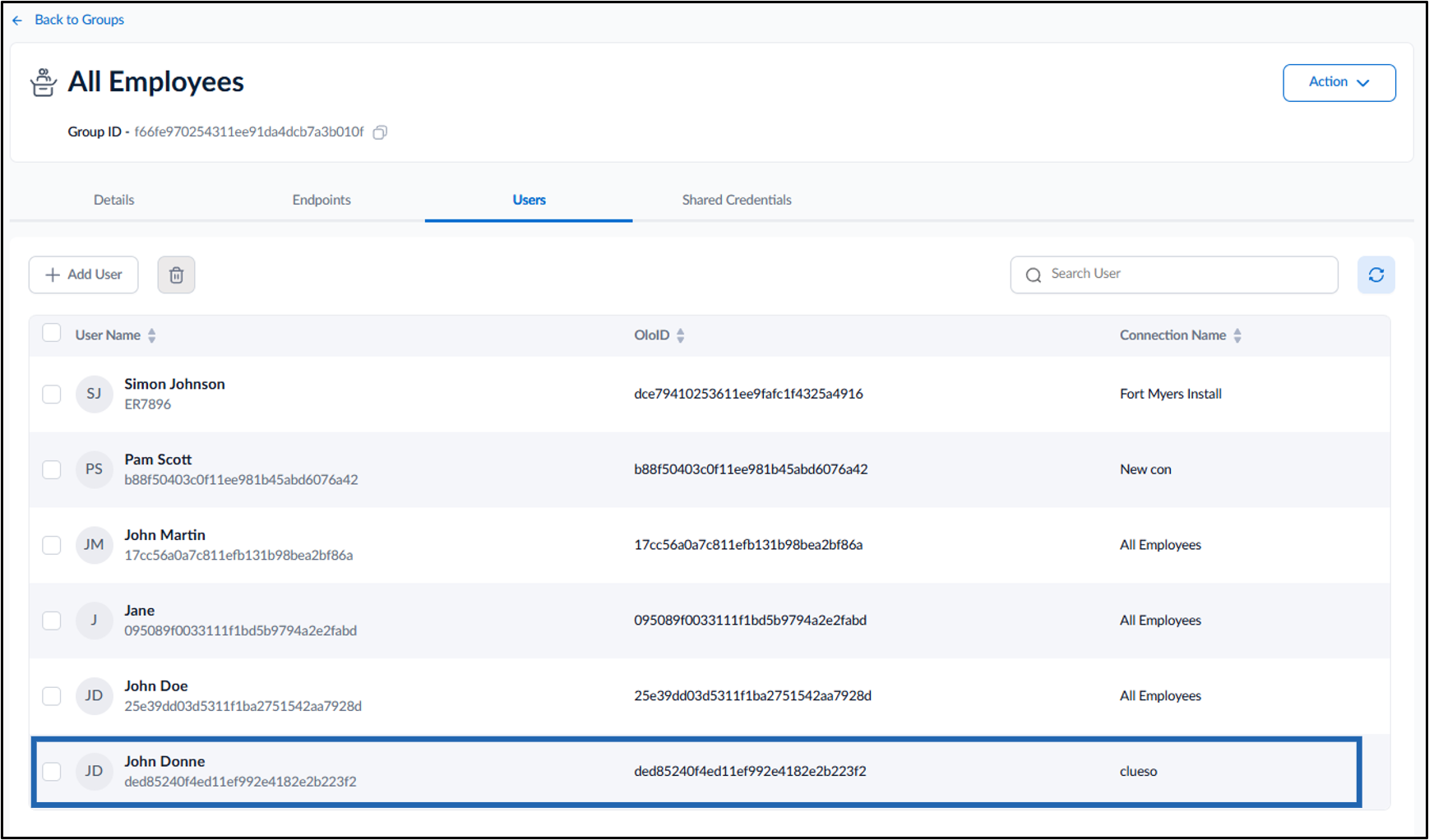Open the Action dropdown menu

[1339, 83]
